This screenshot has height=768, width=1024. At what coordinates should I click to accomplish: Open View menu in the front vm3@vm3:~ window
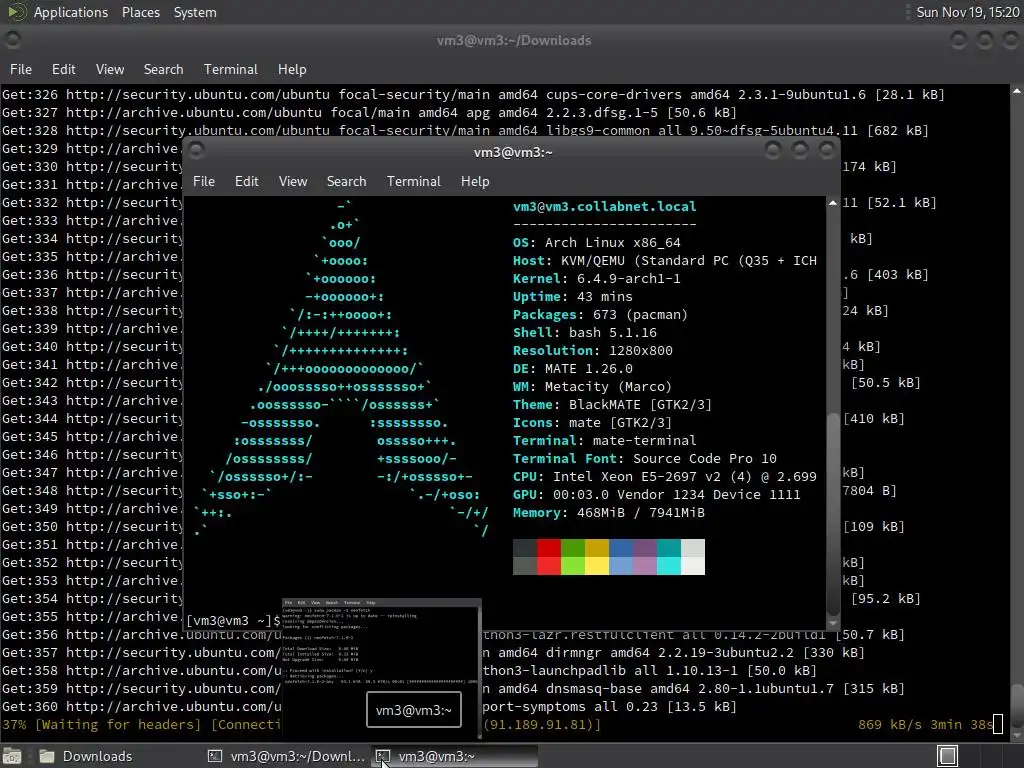293,182
